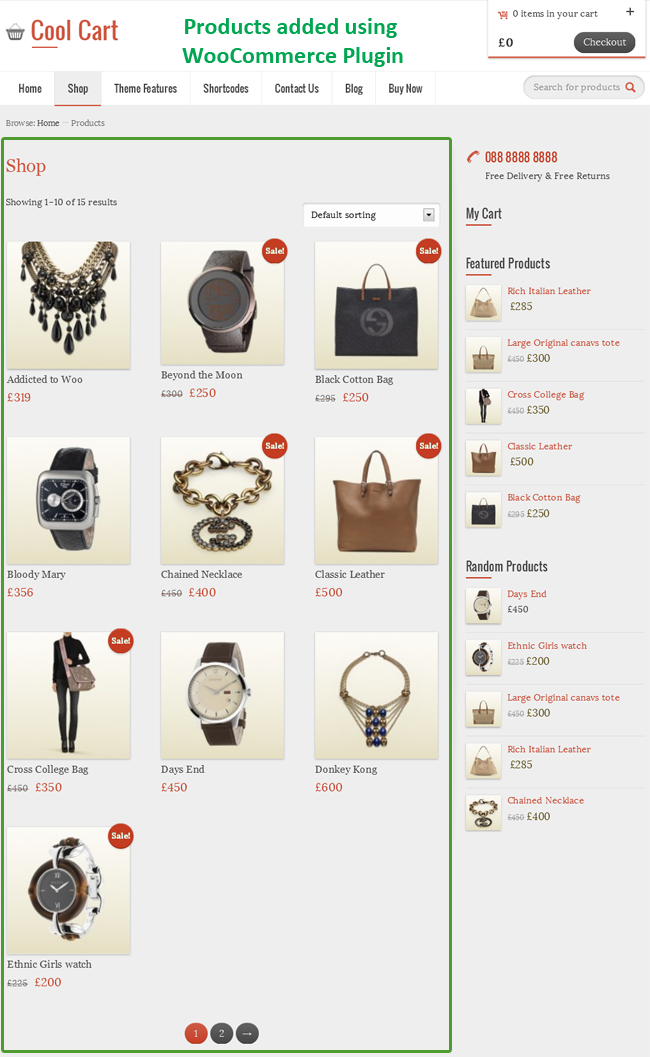Click the phone icon beside number
This screenshot has height=1057, width=650.
[x=473, y=157]
